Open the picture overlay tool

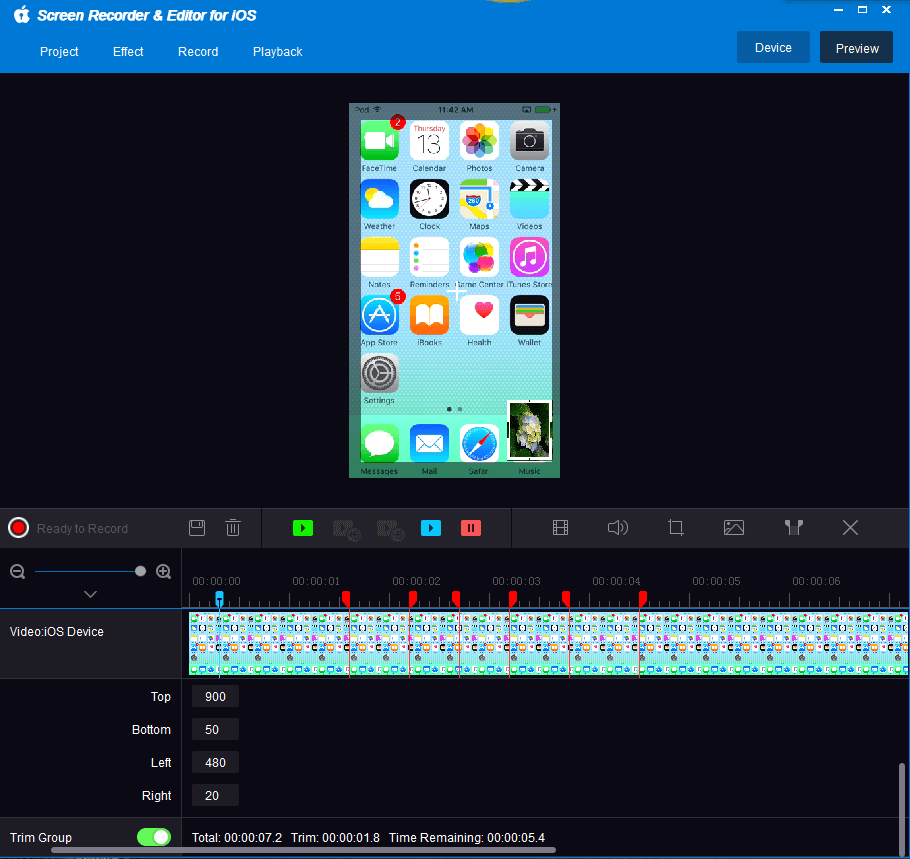pos(734,528)
